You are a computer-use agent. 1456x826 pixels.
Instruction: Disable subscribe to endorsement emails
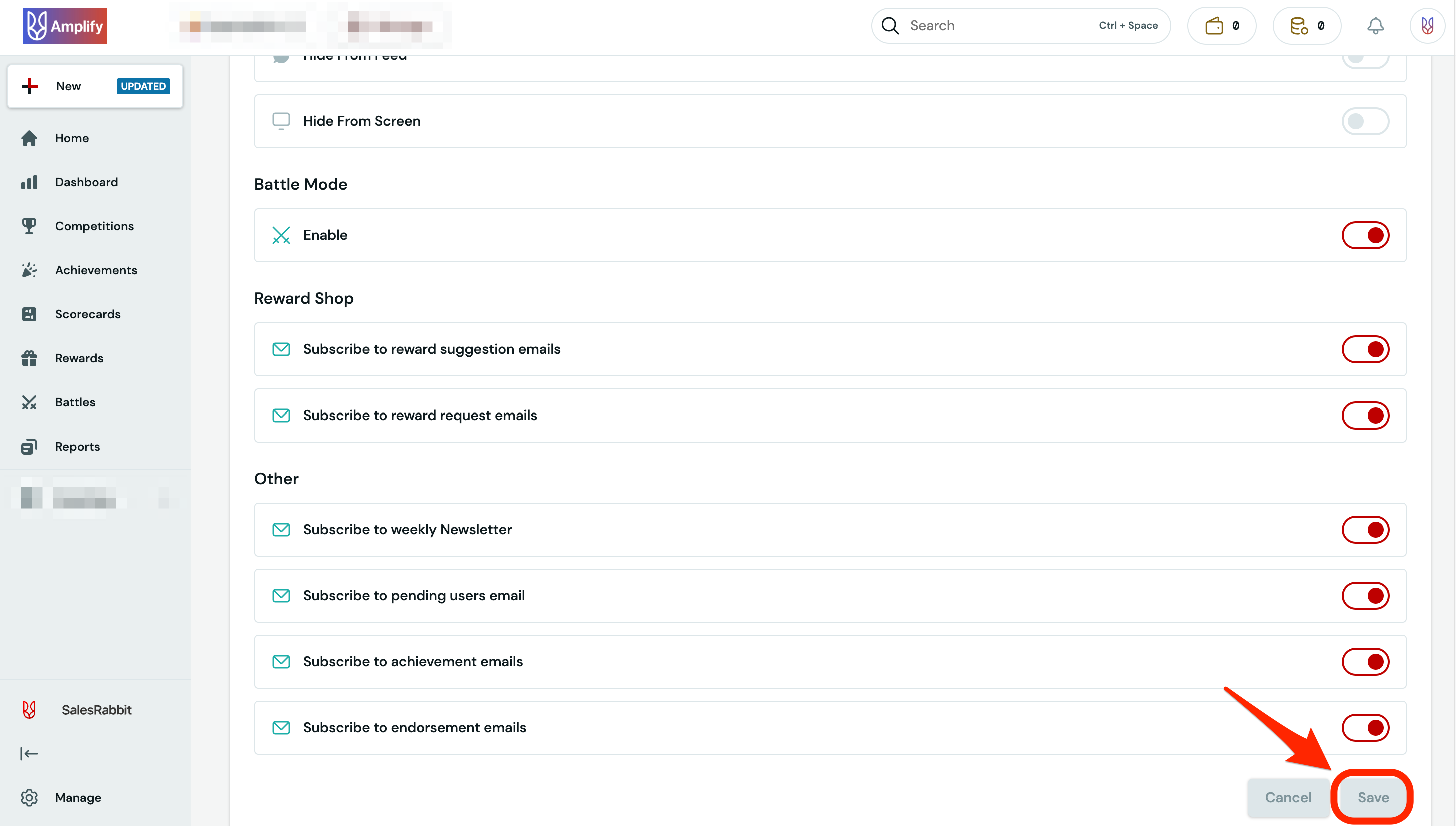click(x=1366, y=728)
